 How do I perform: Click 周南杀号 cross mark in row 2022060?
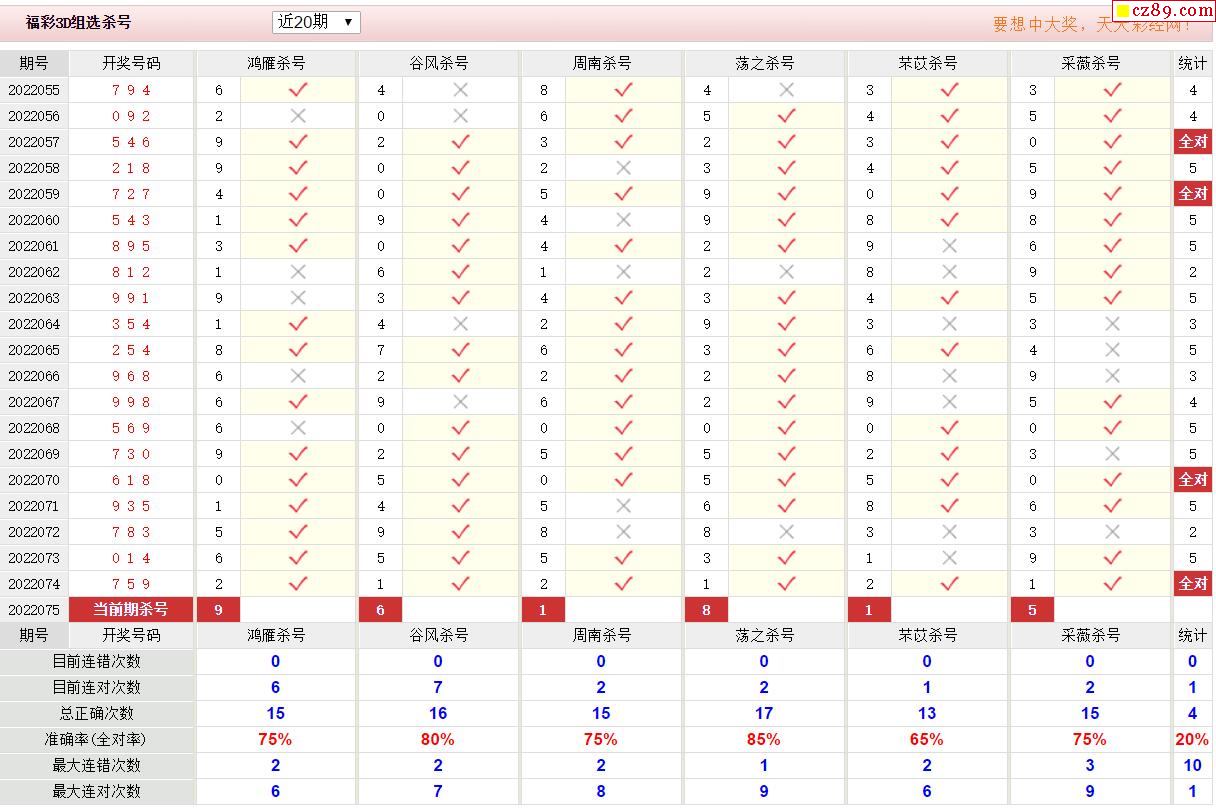[623, 220]
